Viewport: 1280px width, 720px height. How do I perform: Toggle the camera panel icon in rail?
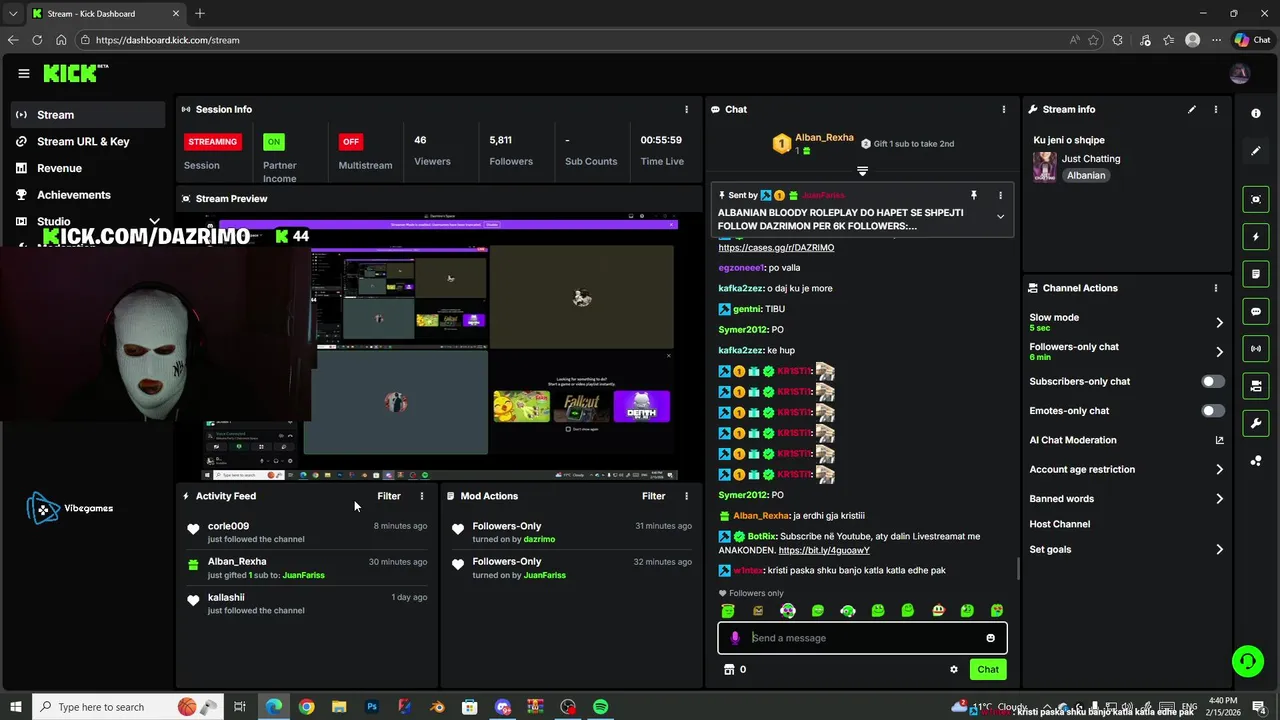tap(1256, 386)
